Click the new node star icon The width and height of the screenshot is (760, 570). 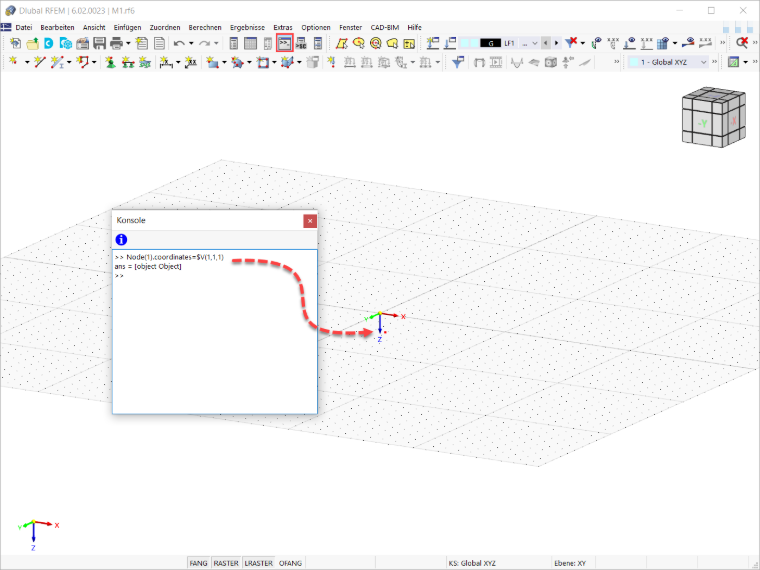click(x=15, y=62)
